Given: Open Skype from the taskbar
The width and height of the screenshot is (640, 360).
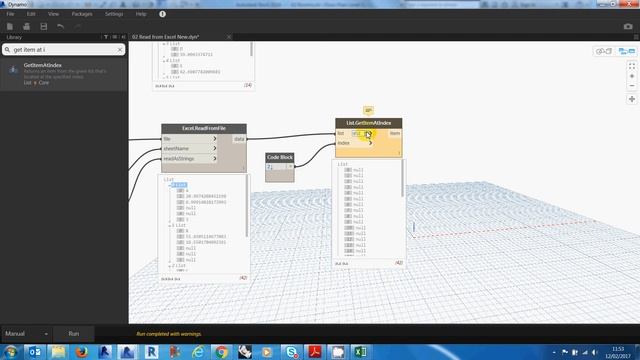Looking at the screenshot, I should tap(291, 352).
